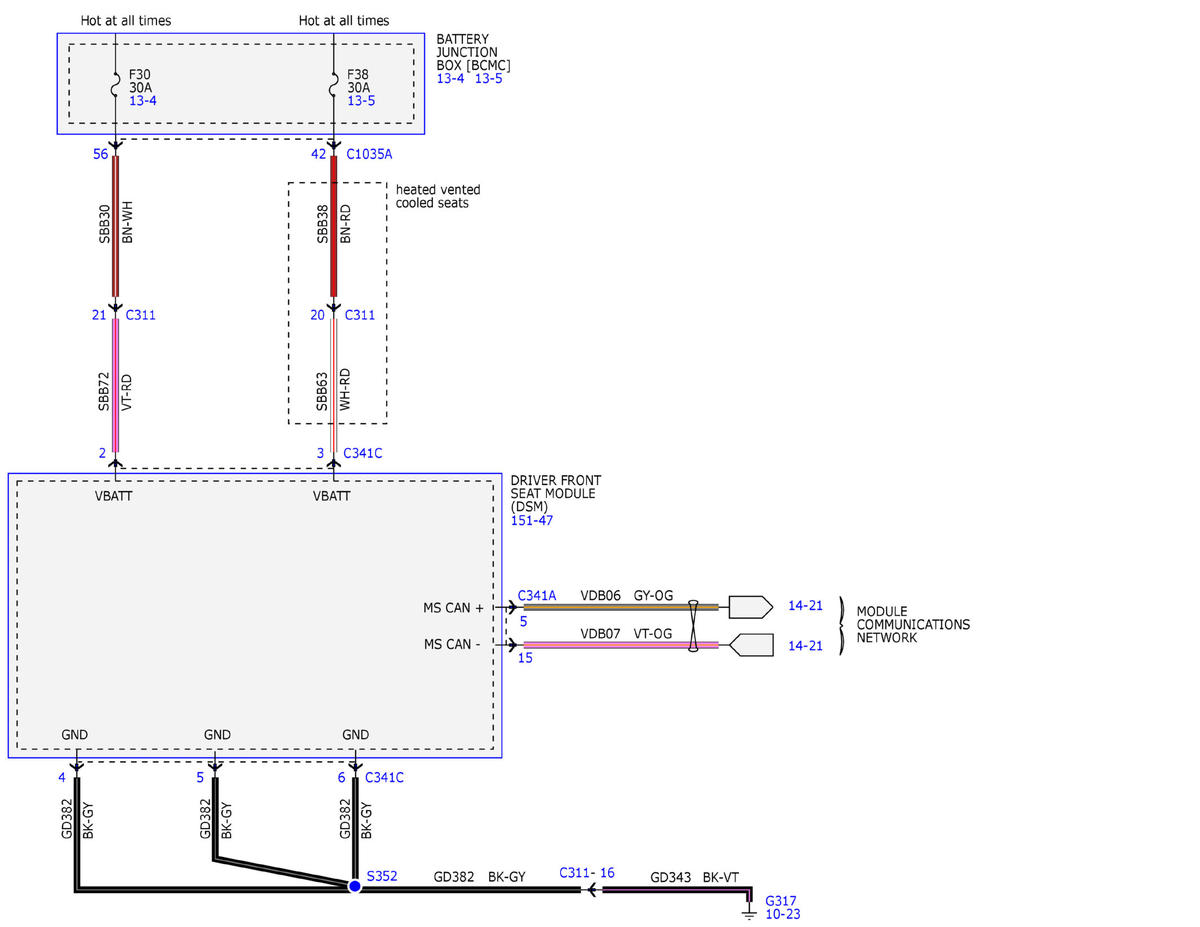
Task: Open the 151-47 Driver Front Seat Module link
Action: pyautogui.click(x=532, y=521)
